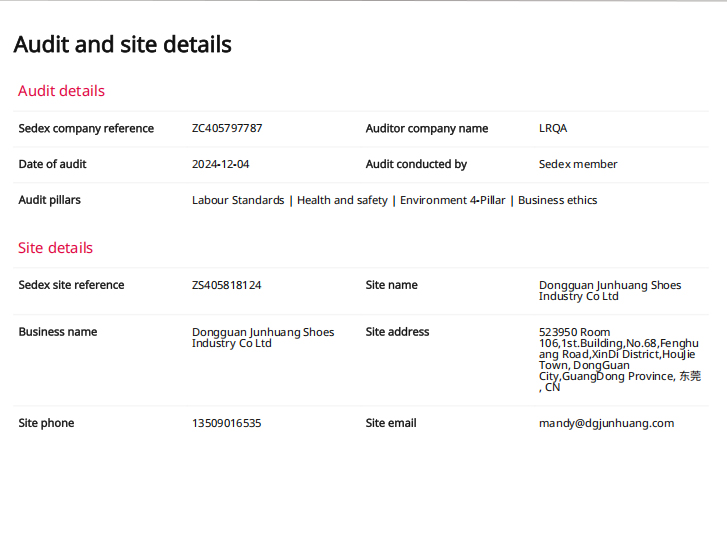Click the audit date 2024-12-04

(220, 164)
